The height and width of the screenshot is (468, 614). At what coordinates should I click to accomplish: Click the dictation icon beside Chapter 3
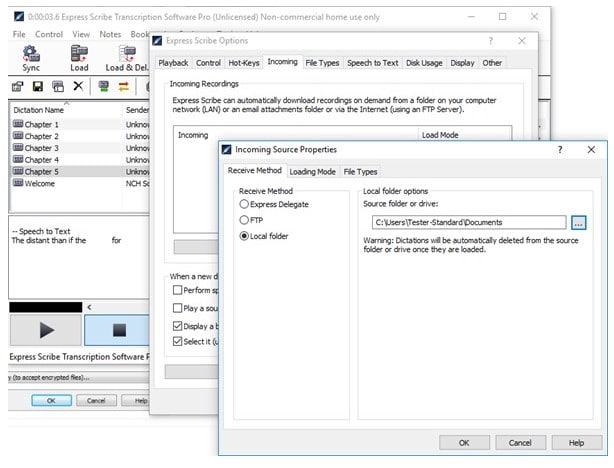click(x=18, y=148)
